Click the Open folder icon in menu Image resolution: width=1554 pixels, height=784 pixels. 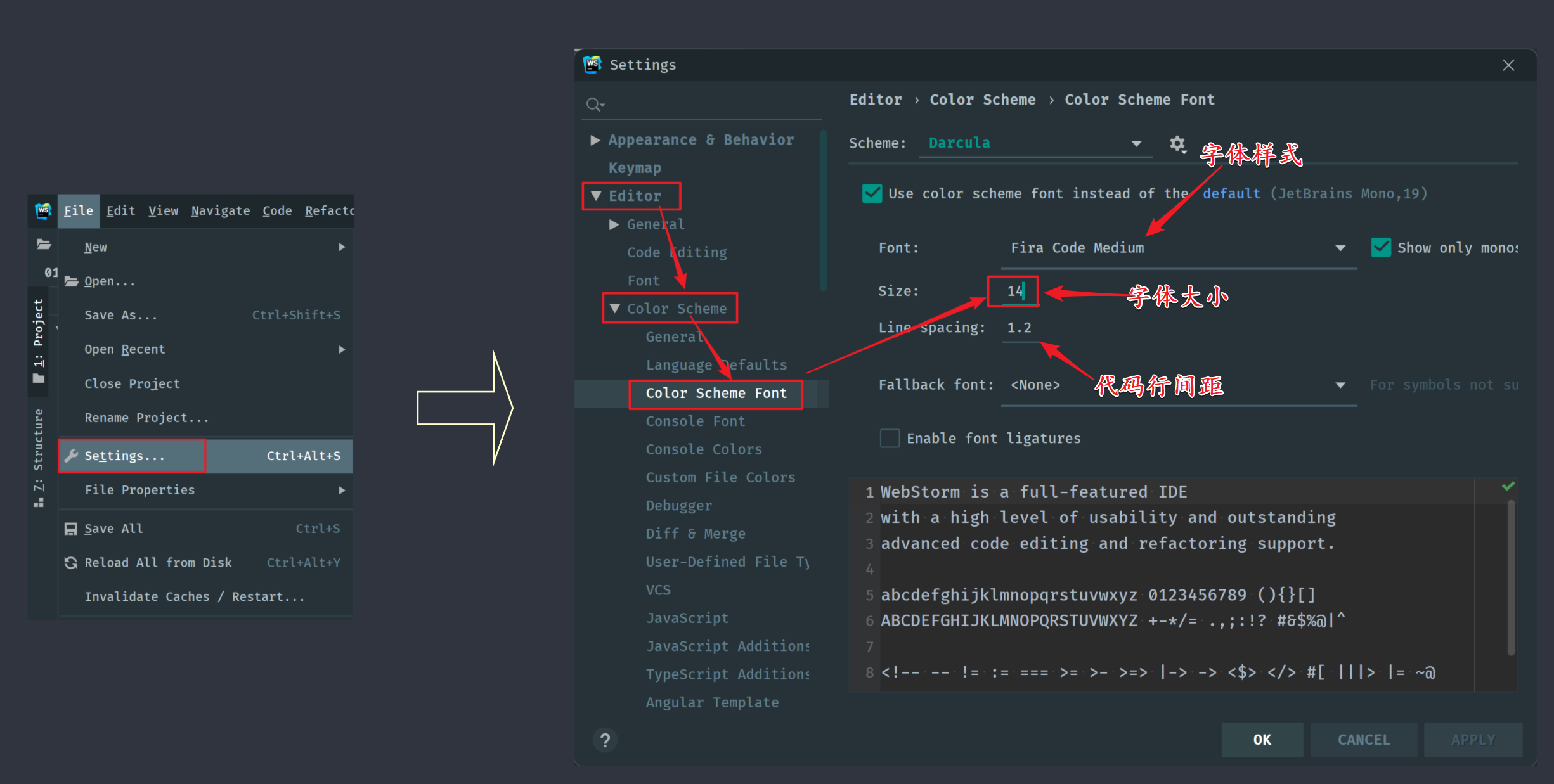71,281
